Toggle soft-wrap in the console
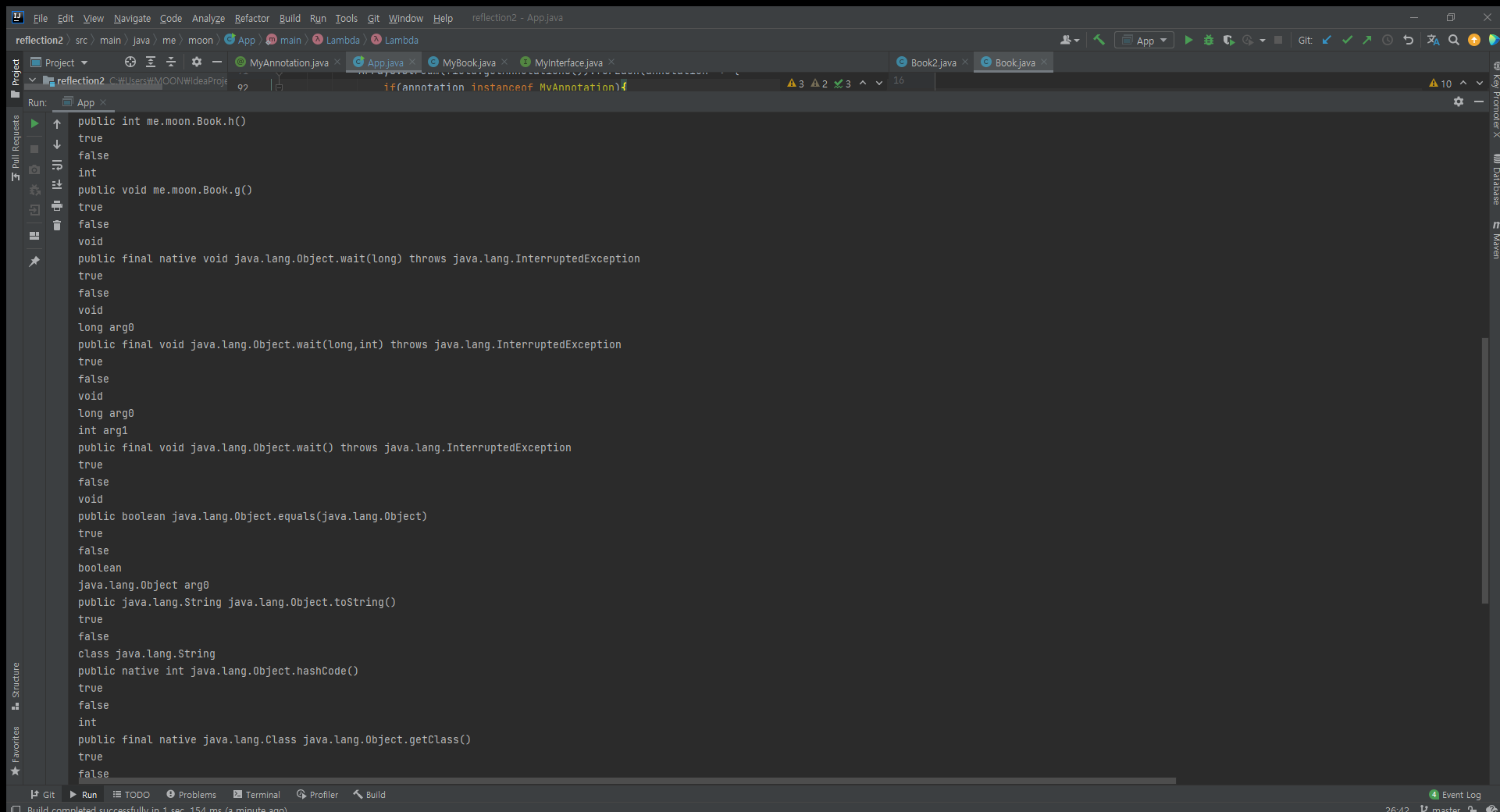Viewport: 1500px width, 812px height. pos(57,165)
